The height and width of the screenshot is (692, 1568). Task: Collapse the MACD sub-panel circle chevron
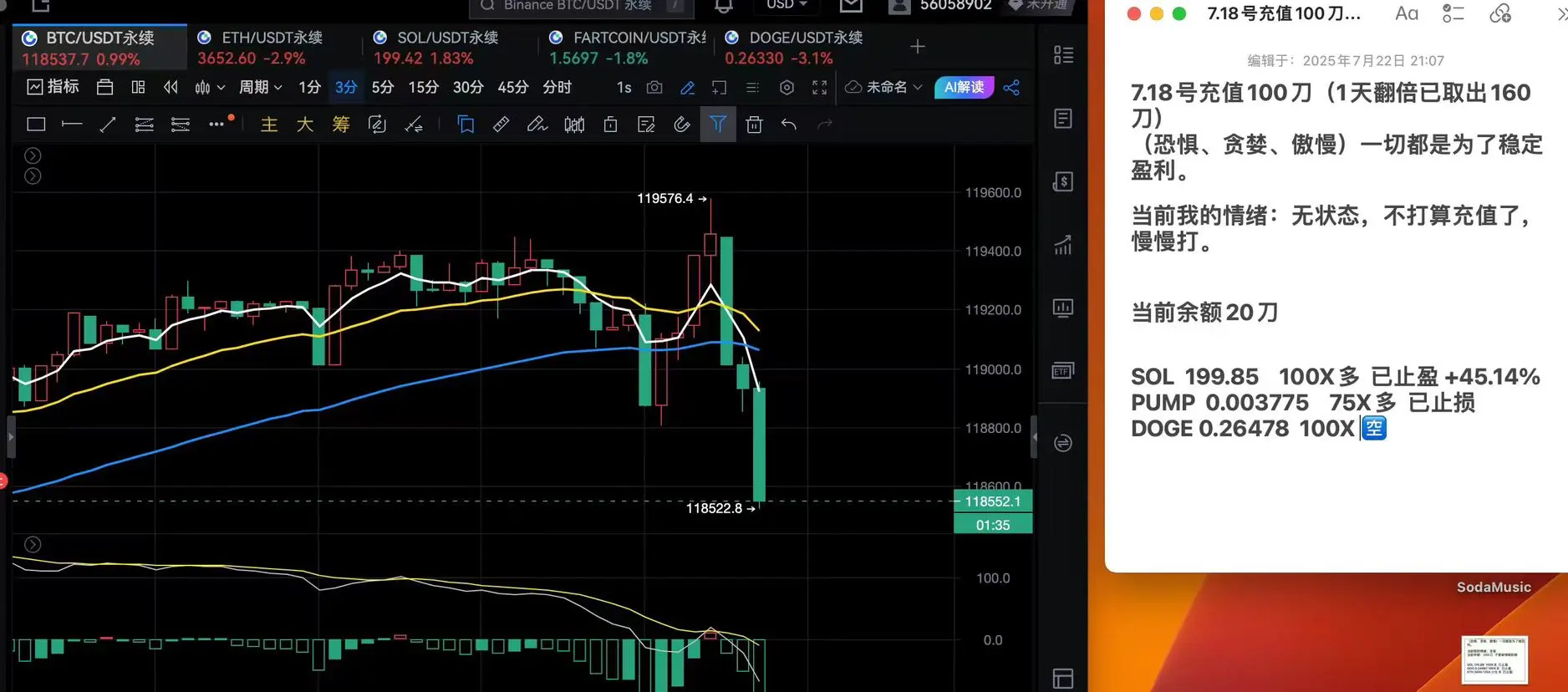[33, 545]
